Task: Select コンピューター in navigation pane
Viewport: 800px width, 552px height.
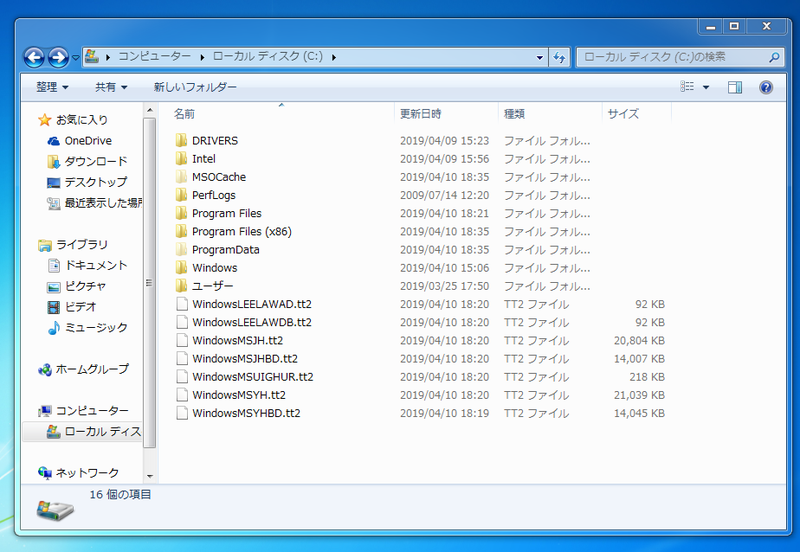Action: [x=92, y=411]
